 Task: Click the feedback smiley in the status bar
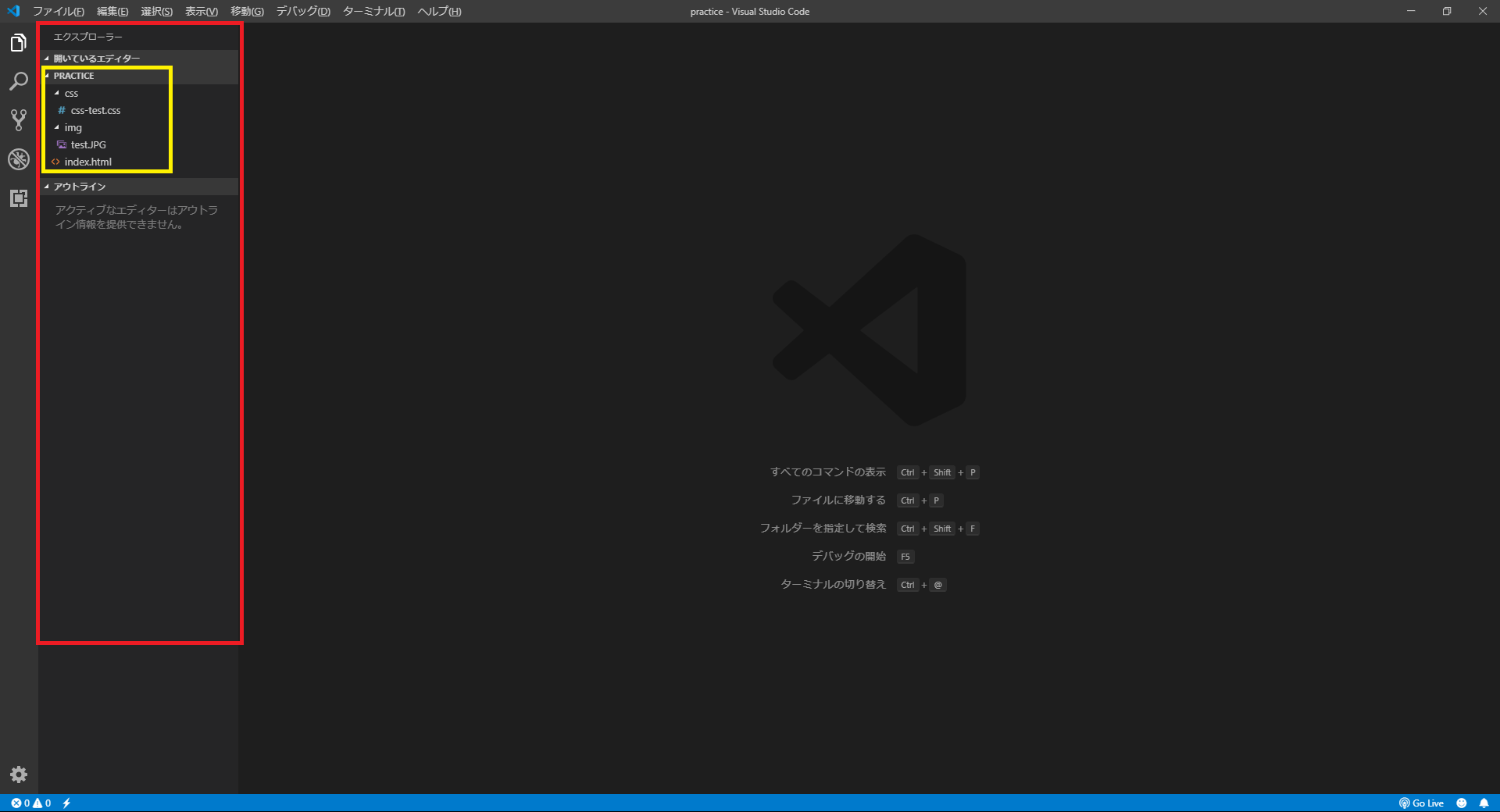pos(1462,803)
